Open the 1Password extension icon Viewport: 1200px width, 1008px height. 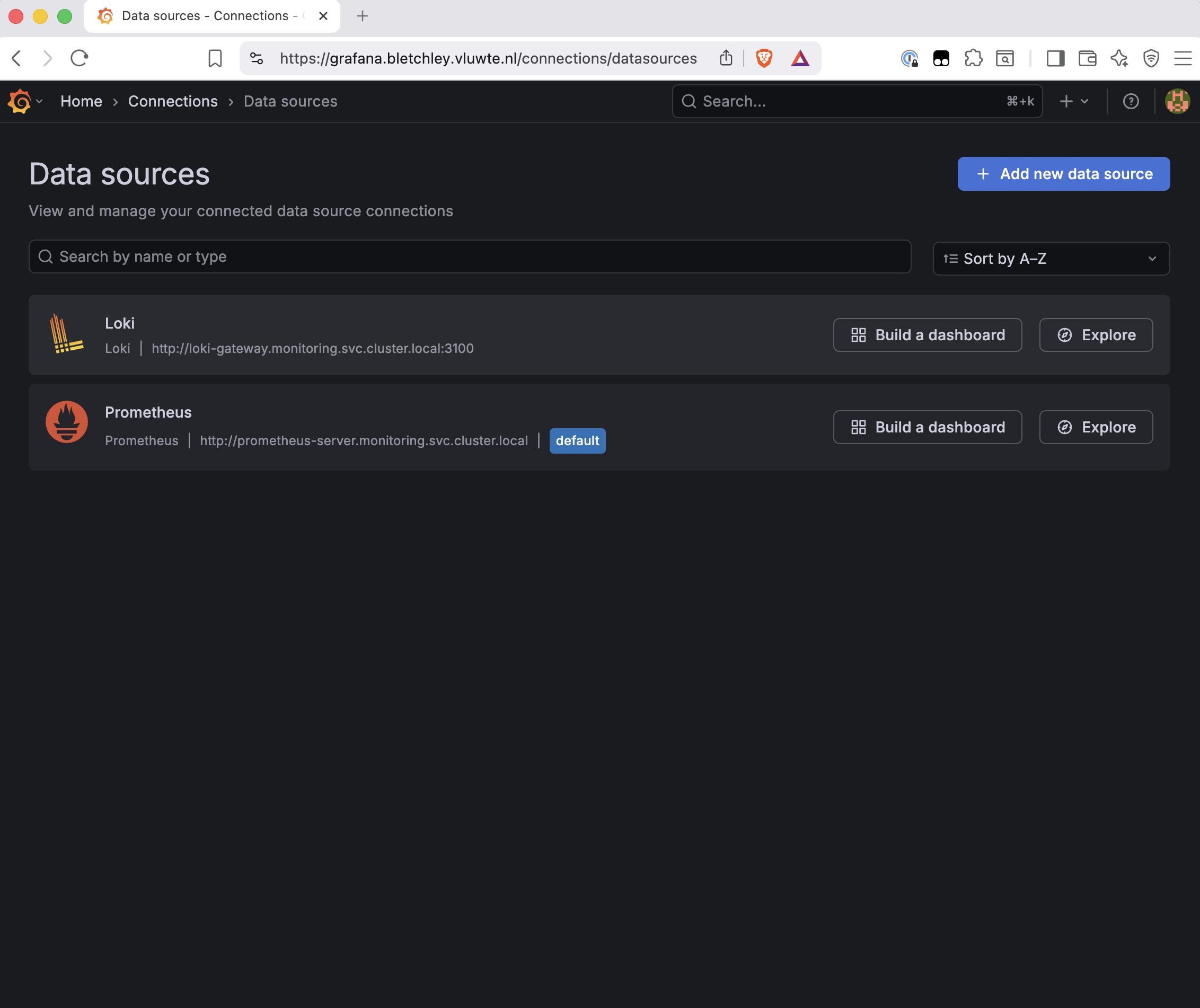[909, 58]
